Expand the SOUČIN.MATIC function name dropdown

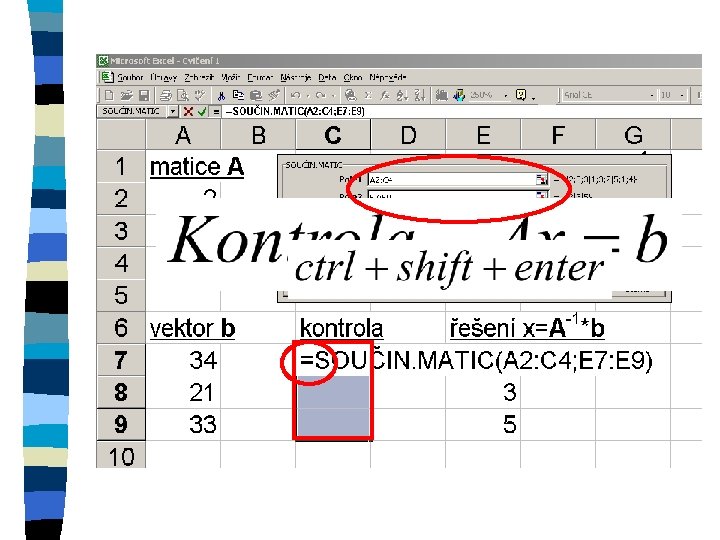pyautogui.click(x=173, y=111)
